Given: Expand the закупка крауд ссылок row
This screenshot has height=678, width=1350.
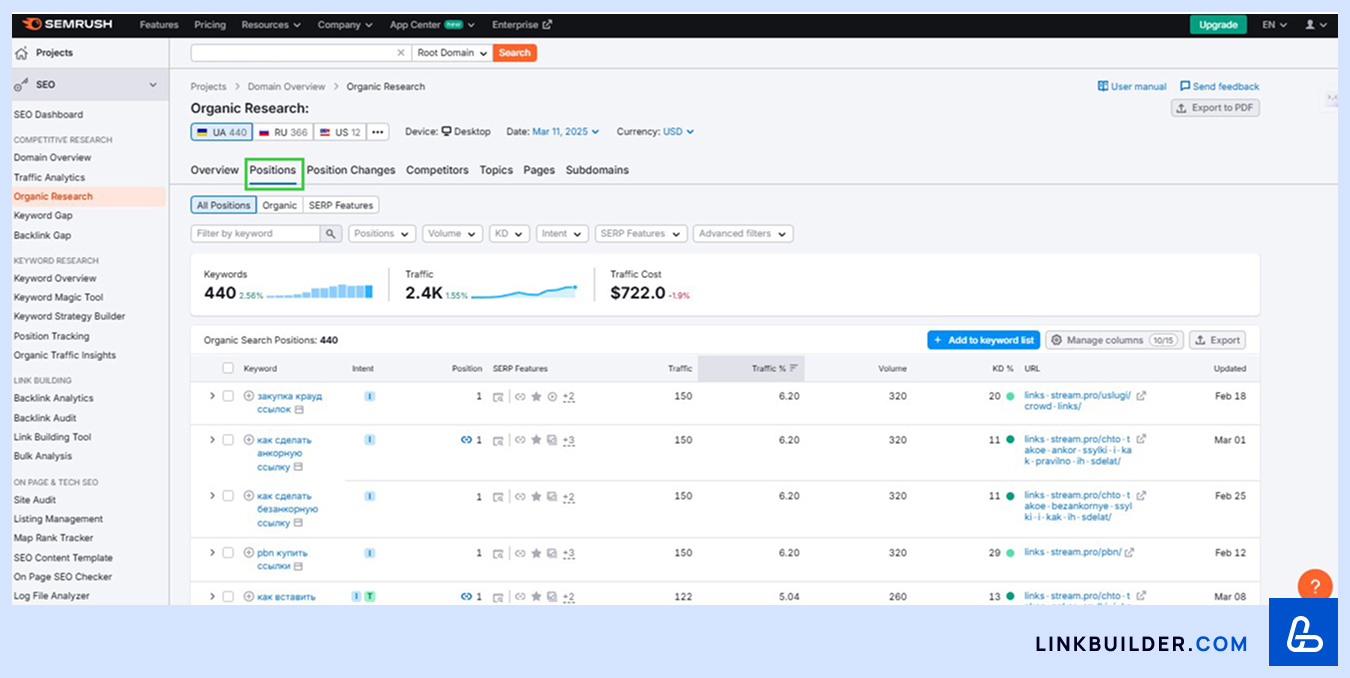Looking at the screenshot, I should 212,396.
